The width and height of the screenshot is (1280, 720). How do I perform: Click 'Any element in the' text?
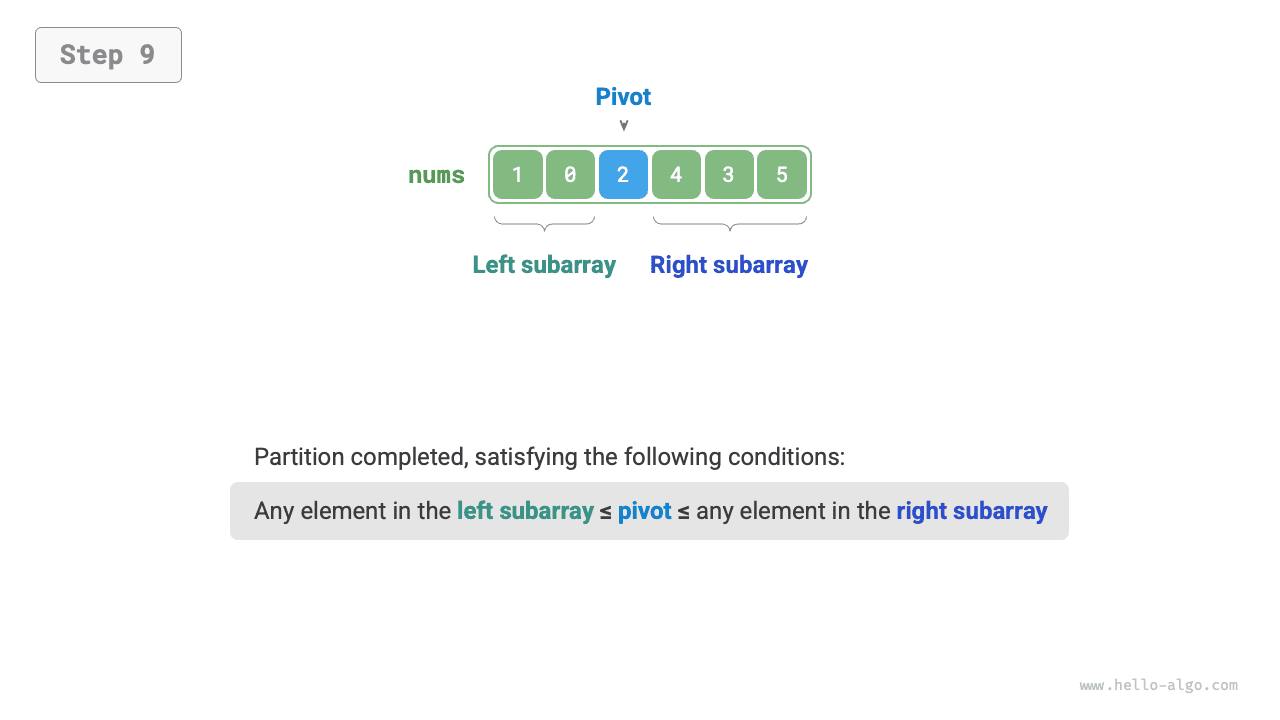(x=352, y=511)
